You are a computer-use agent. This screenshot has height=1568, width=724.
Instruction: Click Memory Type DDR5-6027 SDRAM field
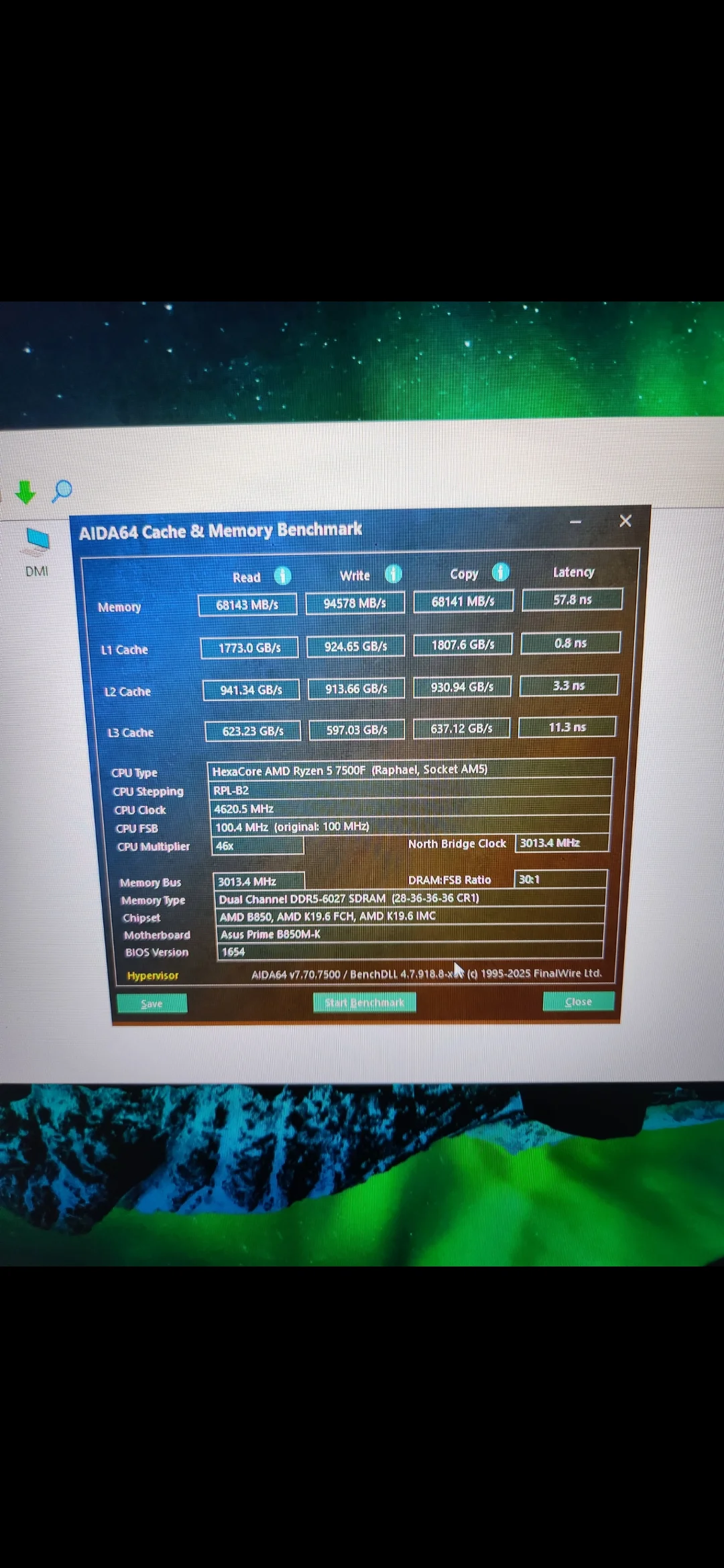[410, 898]
